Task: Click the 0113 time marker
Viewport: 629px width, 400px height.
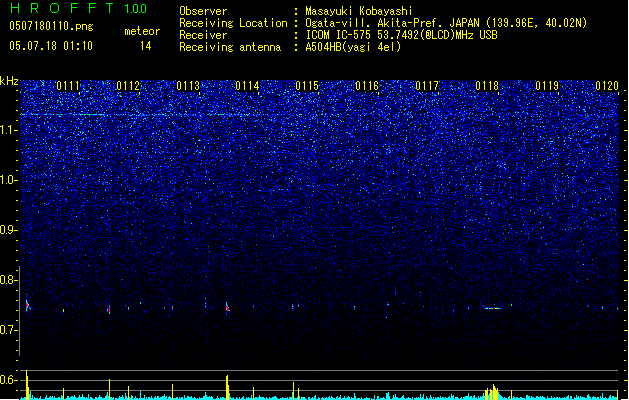Action: pos(188,86)
